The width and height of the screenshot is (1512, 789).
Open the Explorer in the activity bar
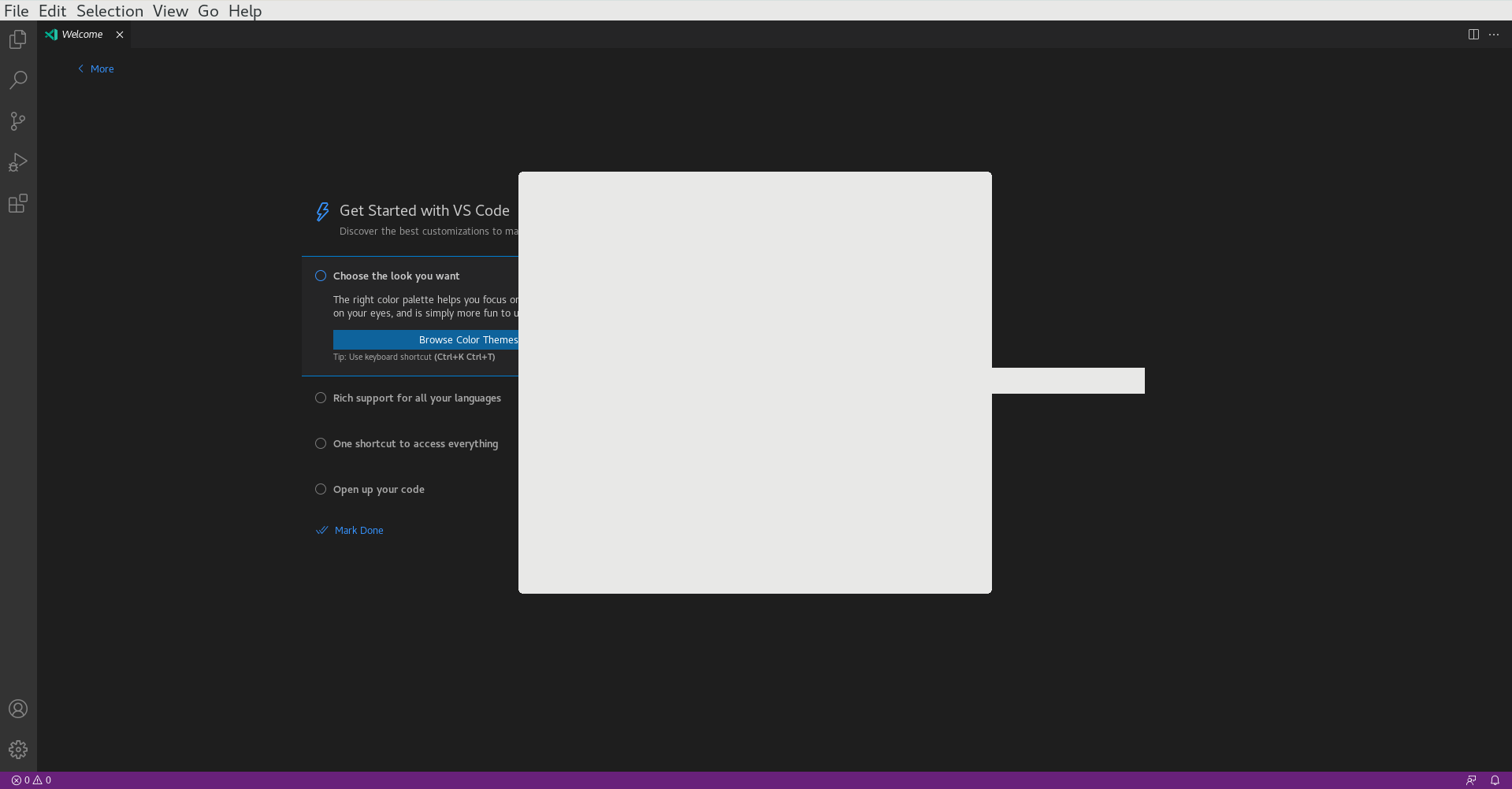tap(17, 39)
